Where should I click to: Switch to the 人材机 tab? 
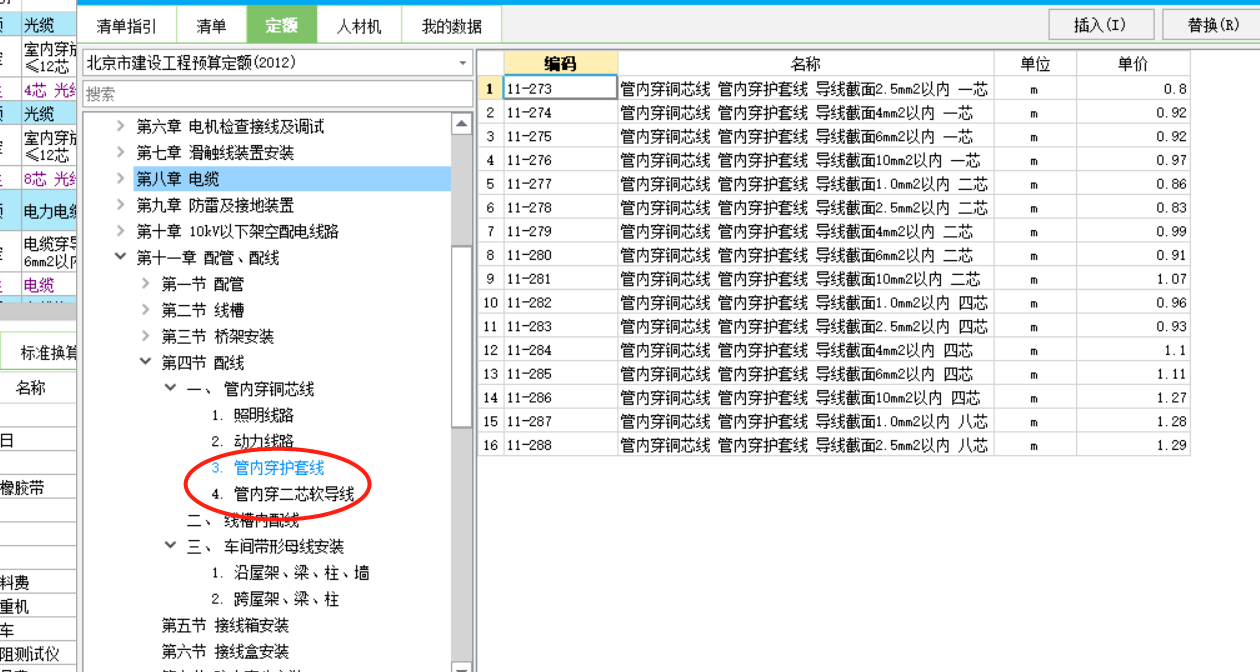(x=358, y=25)
